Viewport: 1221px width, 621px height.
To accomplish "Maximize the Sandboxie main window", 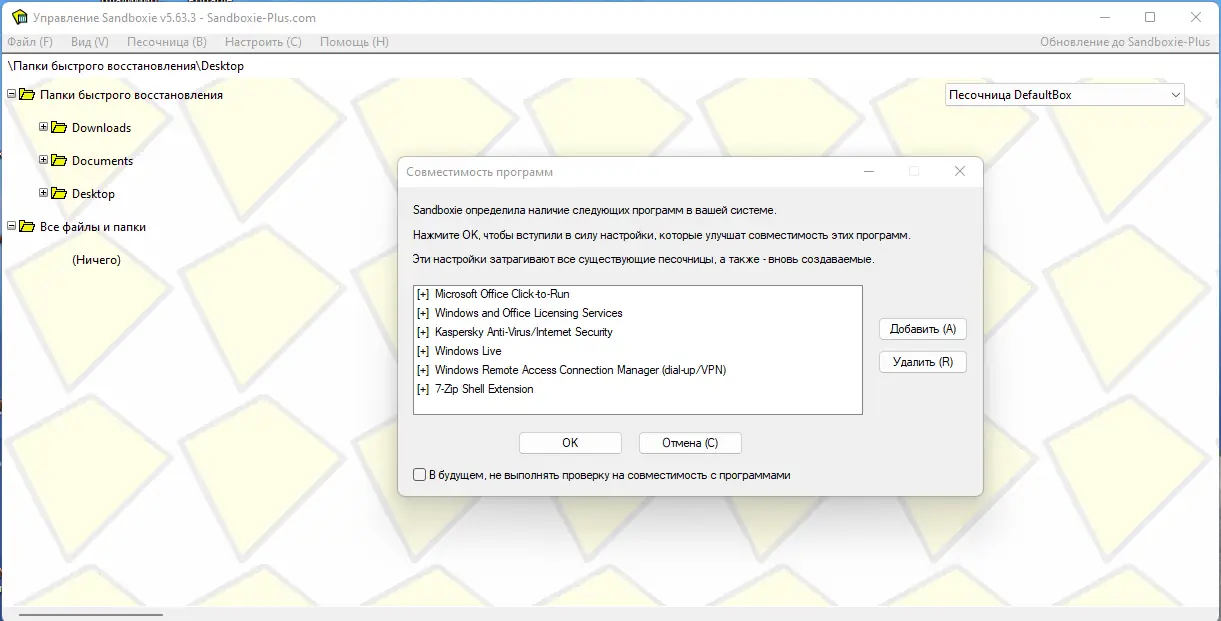I will click(x=1150, y=17).
